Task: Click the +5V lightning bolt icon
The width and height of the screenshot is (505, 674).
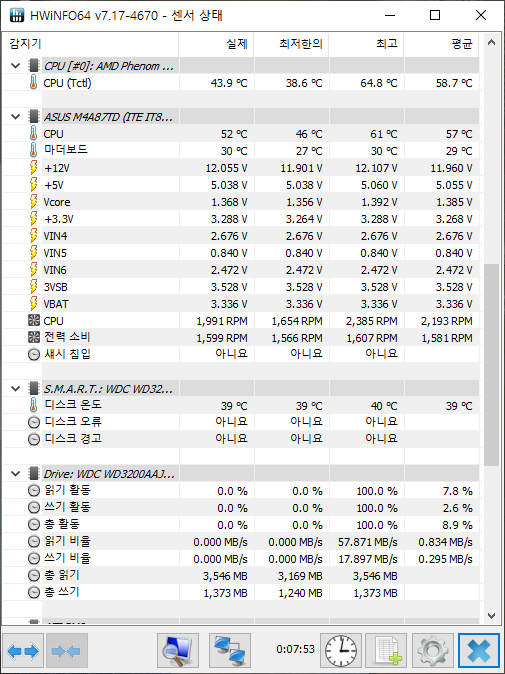Action: [34, 185]
